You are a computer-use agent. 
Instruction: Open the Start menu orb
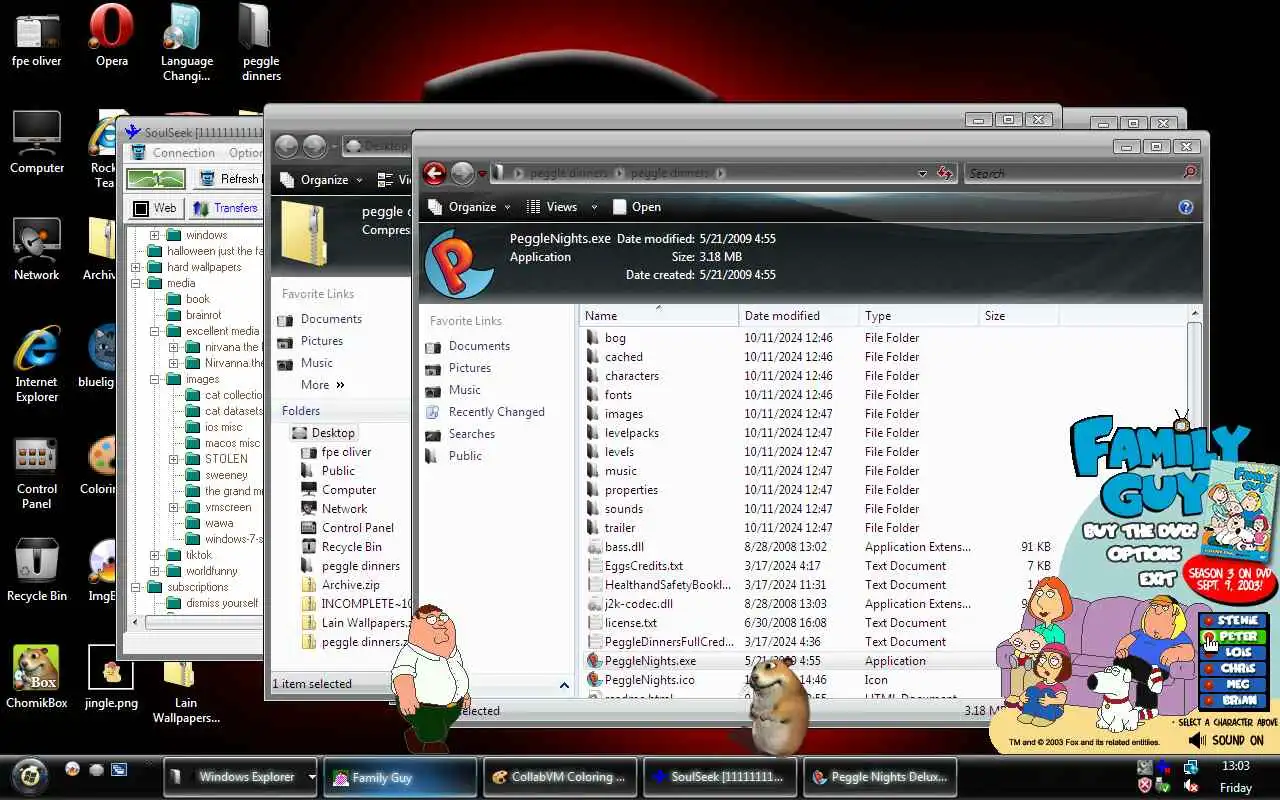30,775
